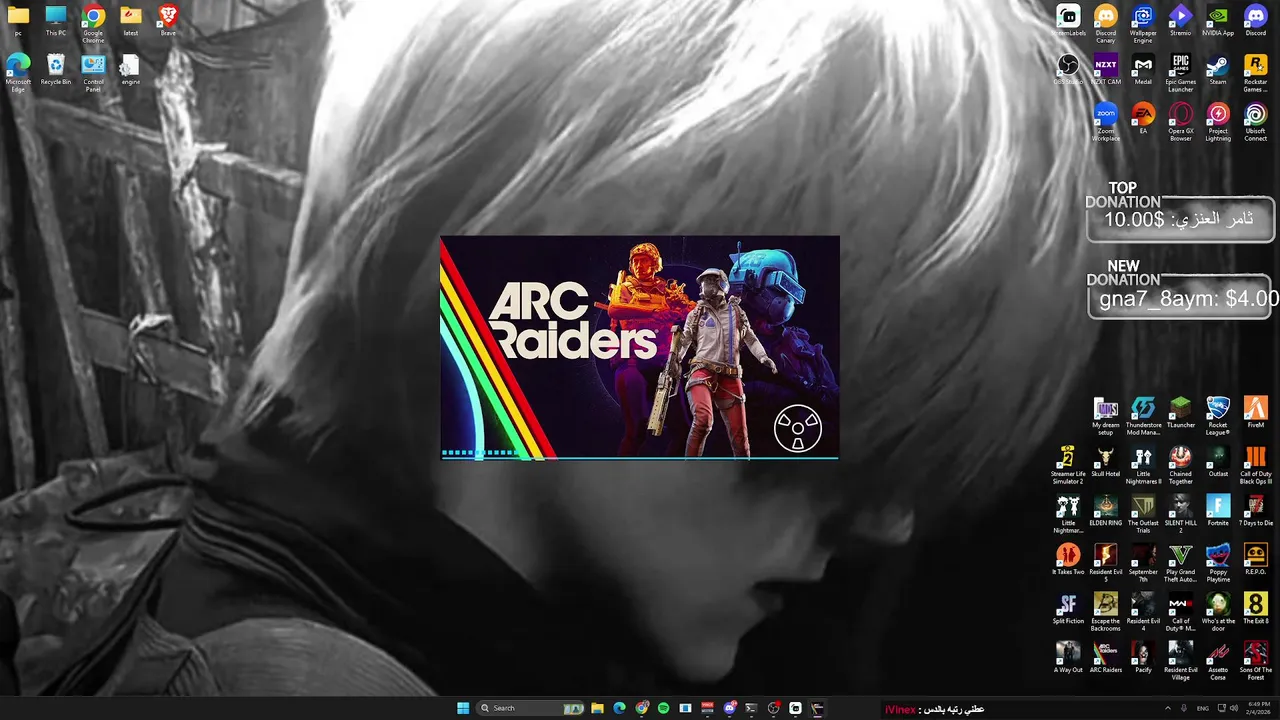Open the 7 Days to Die shortcut

click(1255, 510)
